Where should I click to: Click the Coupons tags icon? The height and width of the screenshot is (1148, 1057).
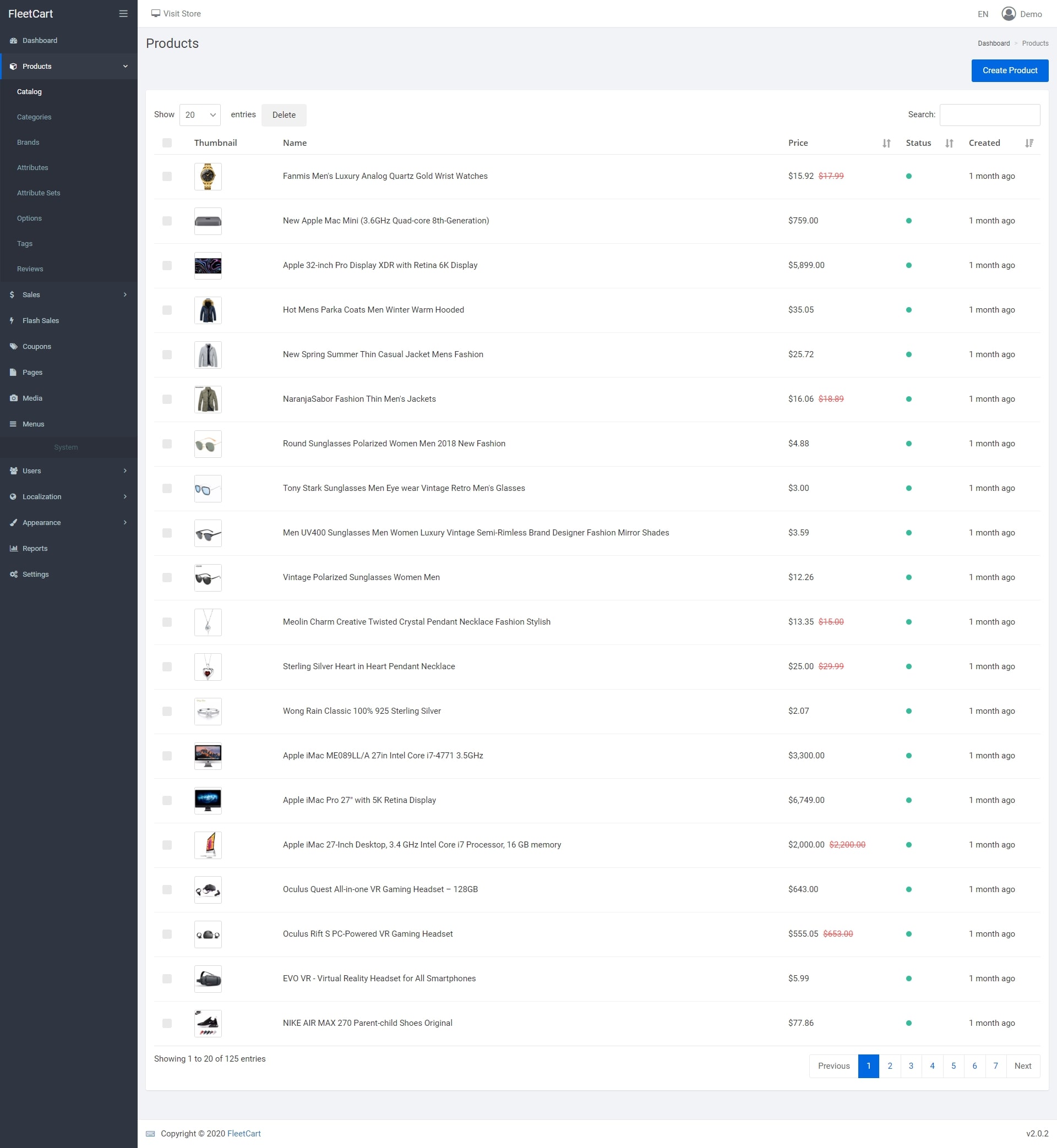pos(13,347)
